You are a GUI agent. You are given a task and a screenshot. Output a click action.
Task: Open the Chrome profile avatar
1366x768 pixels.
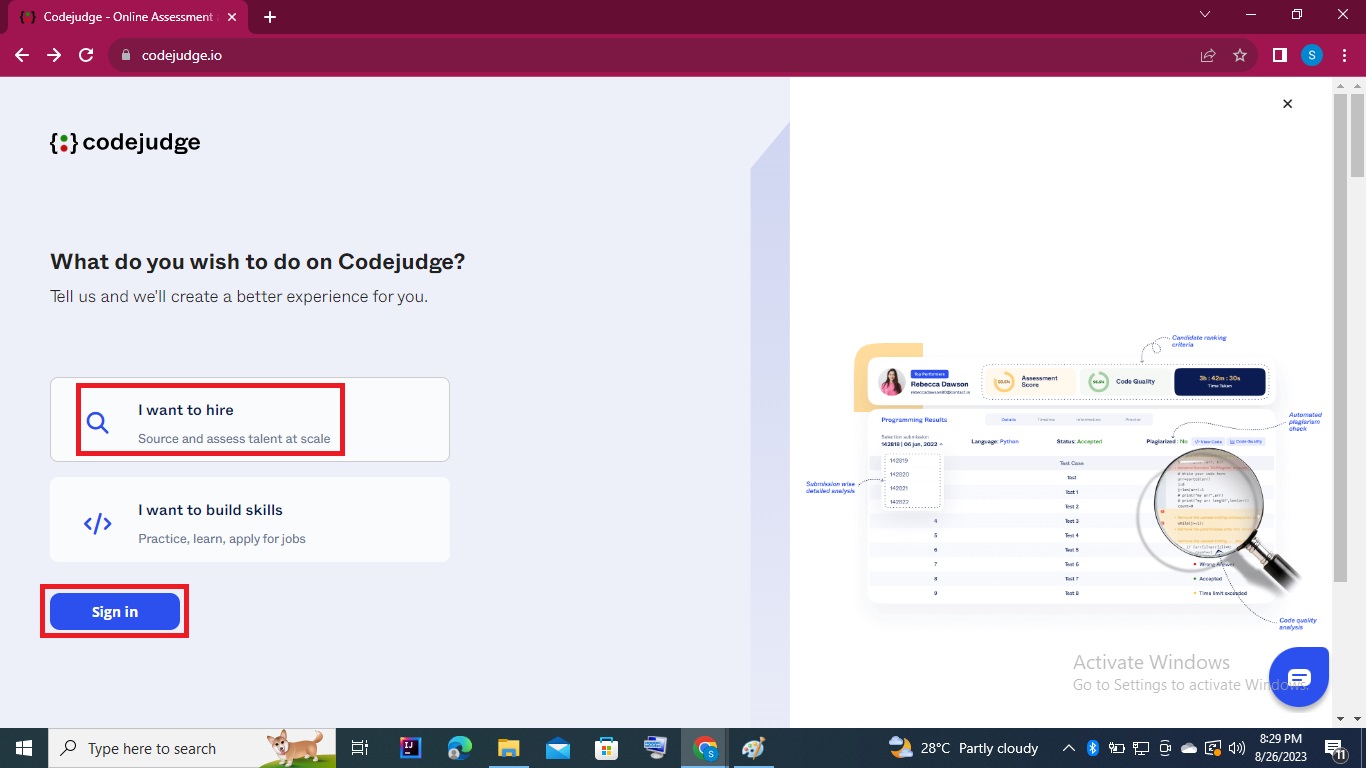point(1311,55)
